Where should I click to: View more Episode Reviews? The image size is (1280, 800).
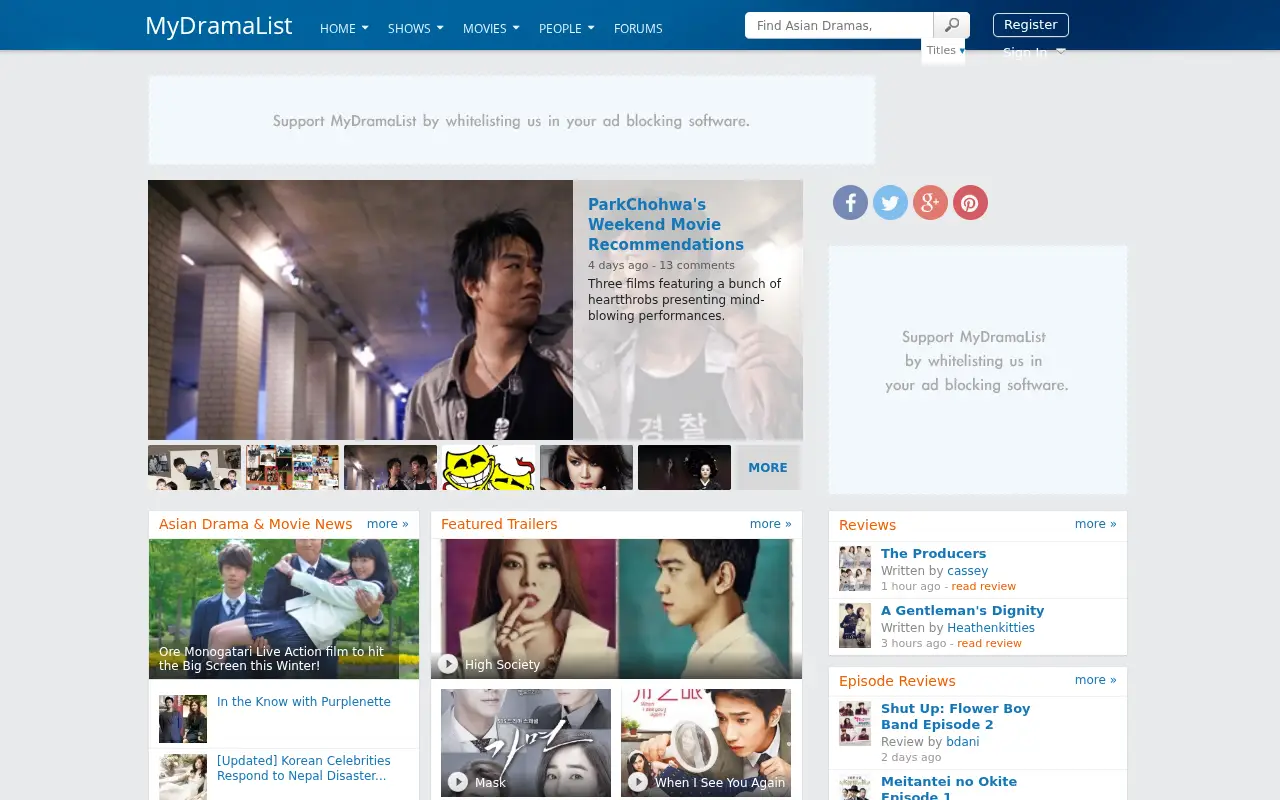tap(1095, 680)
